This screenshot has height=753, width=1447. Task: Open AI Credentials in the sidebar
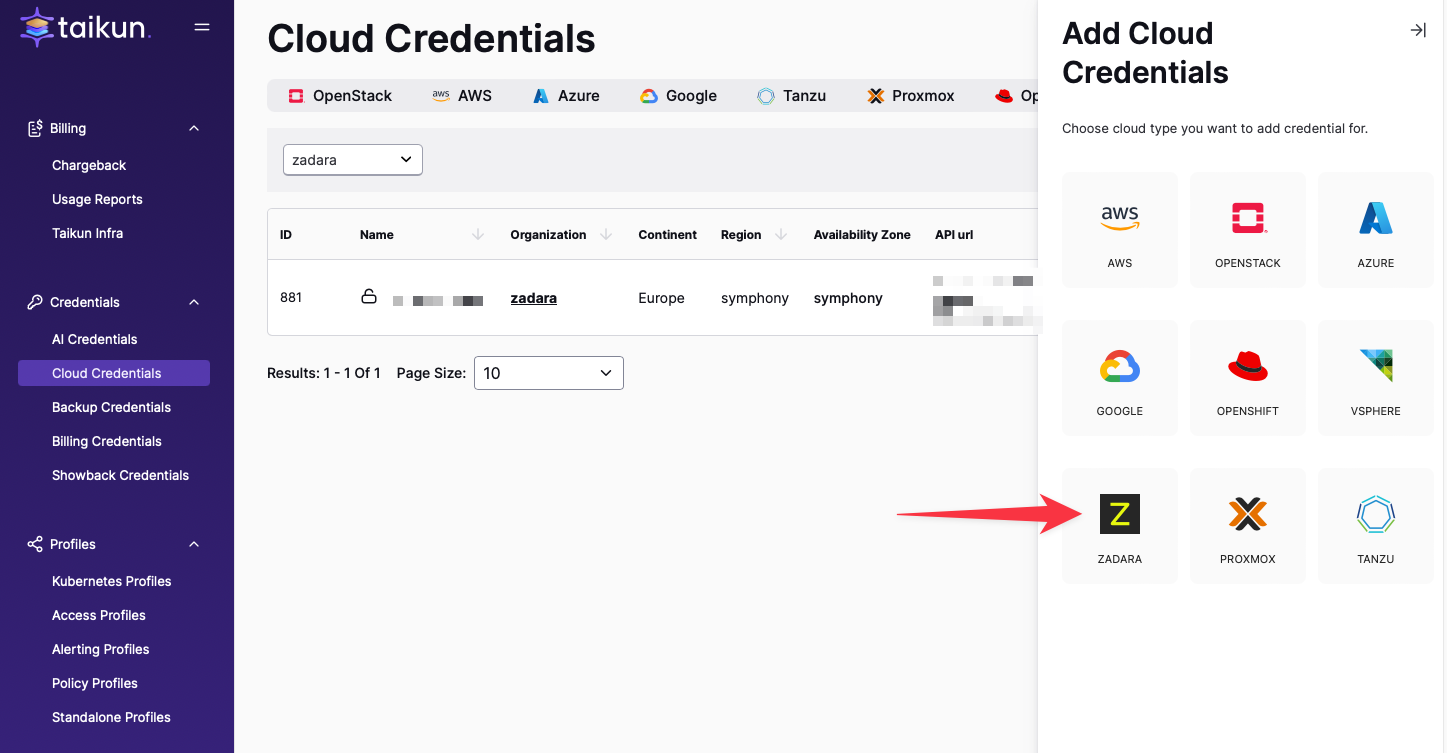[95, 339]
